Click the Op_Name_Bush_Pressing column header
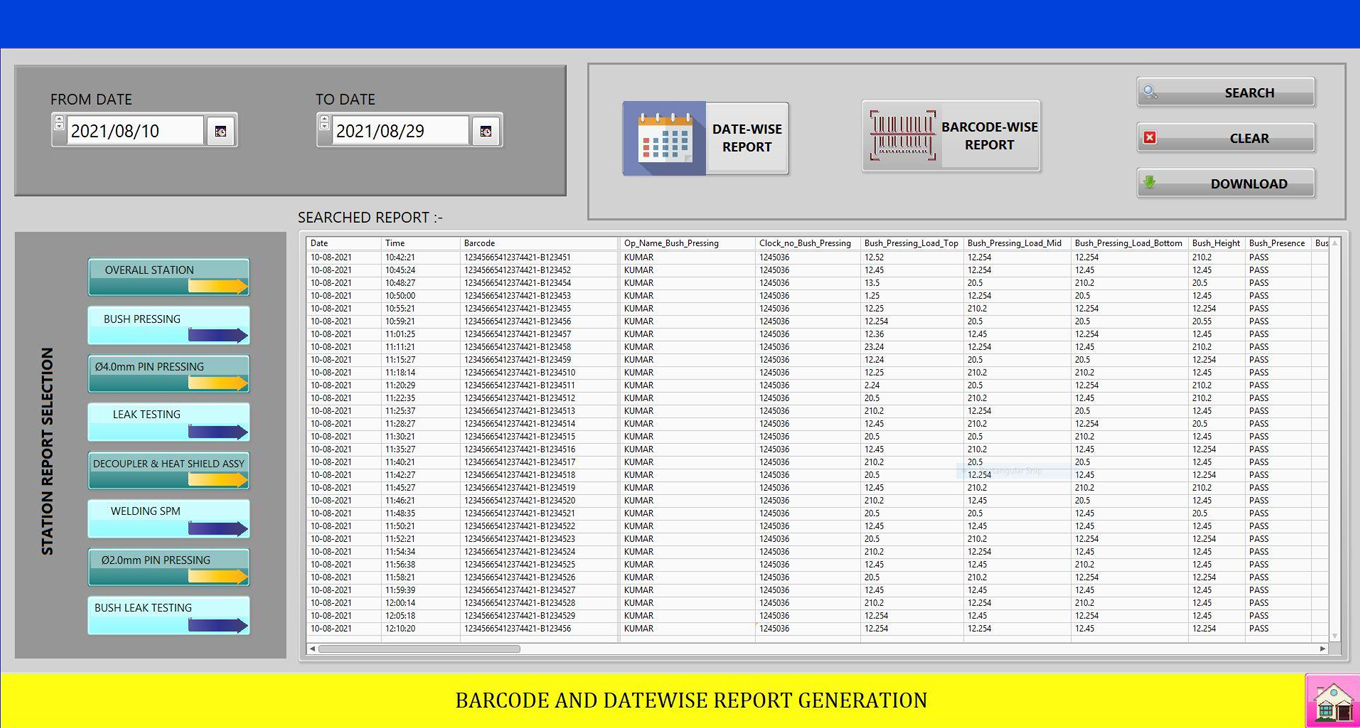Image resolution: width=1360 pixels, height=728 pixels. [687, 243]
